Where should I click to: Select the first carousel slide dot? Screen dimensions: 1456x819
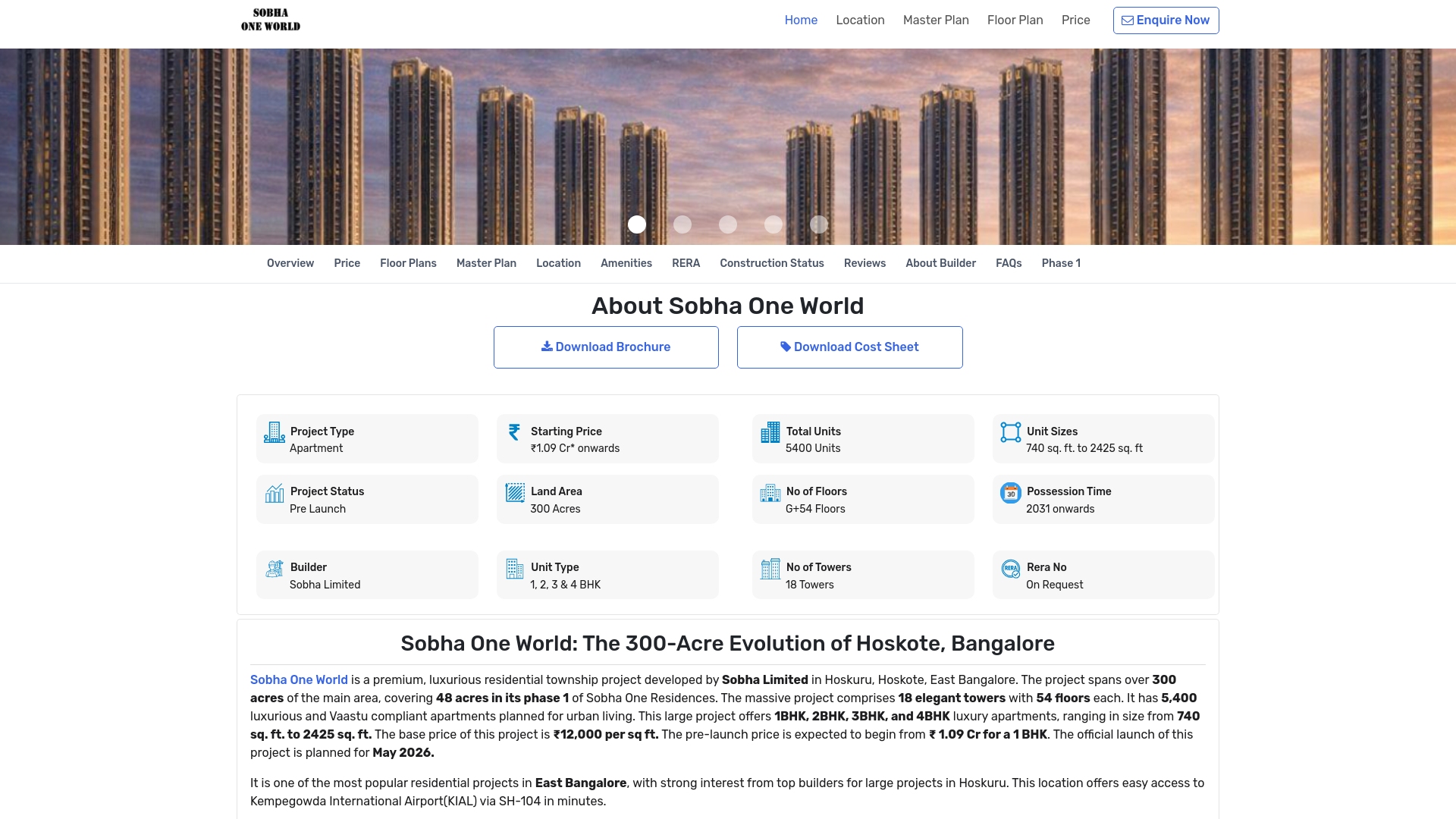coord(637,224)
